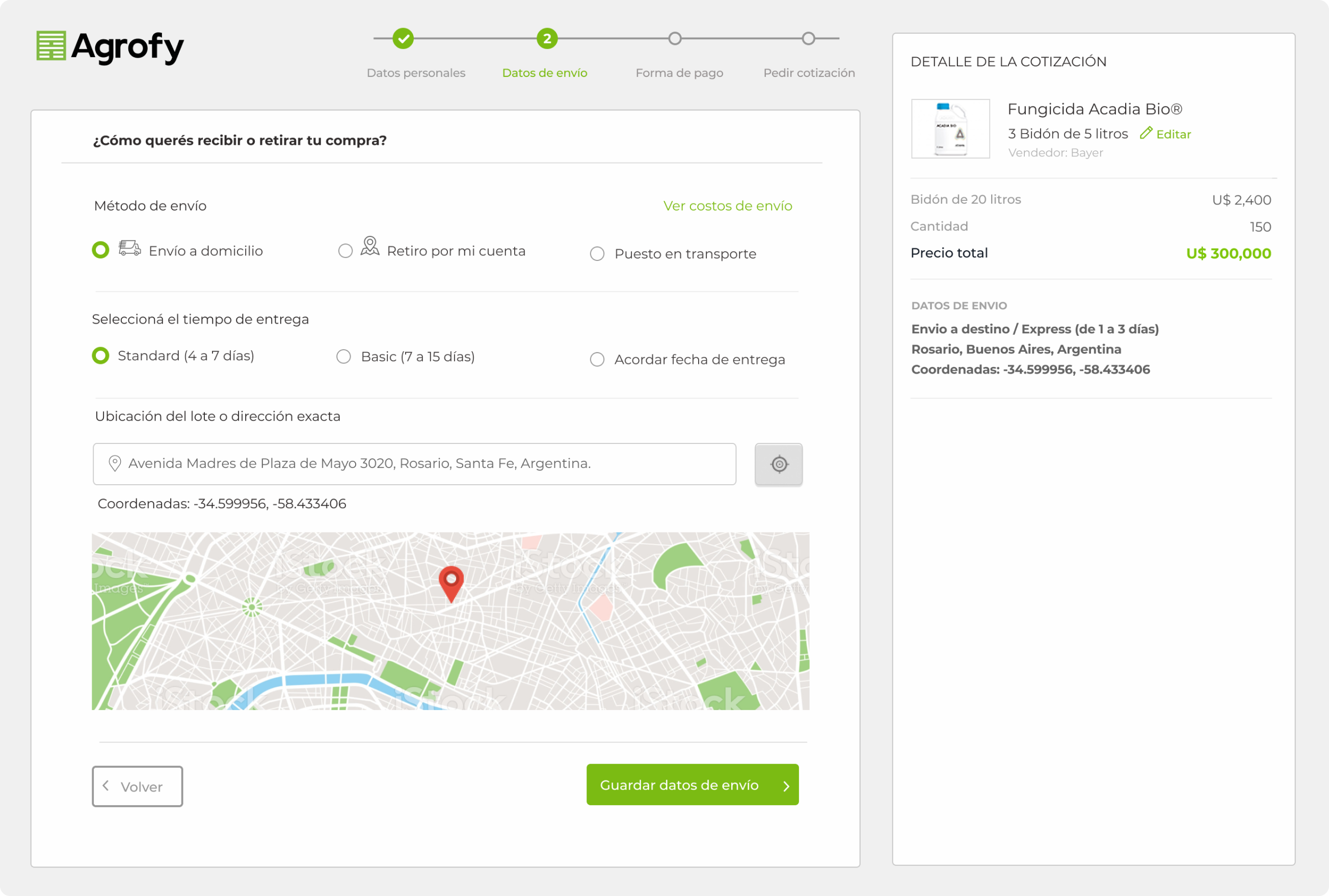The image size is (1329, 896).
Task: Choose Acordar fecha de entrega option
Action: 597,359
